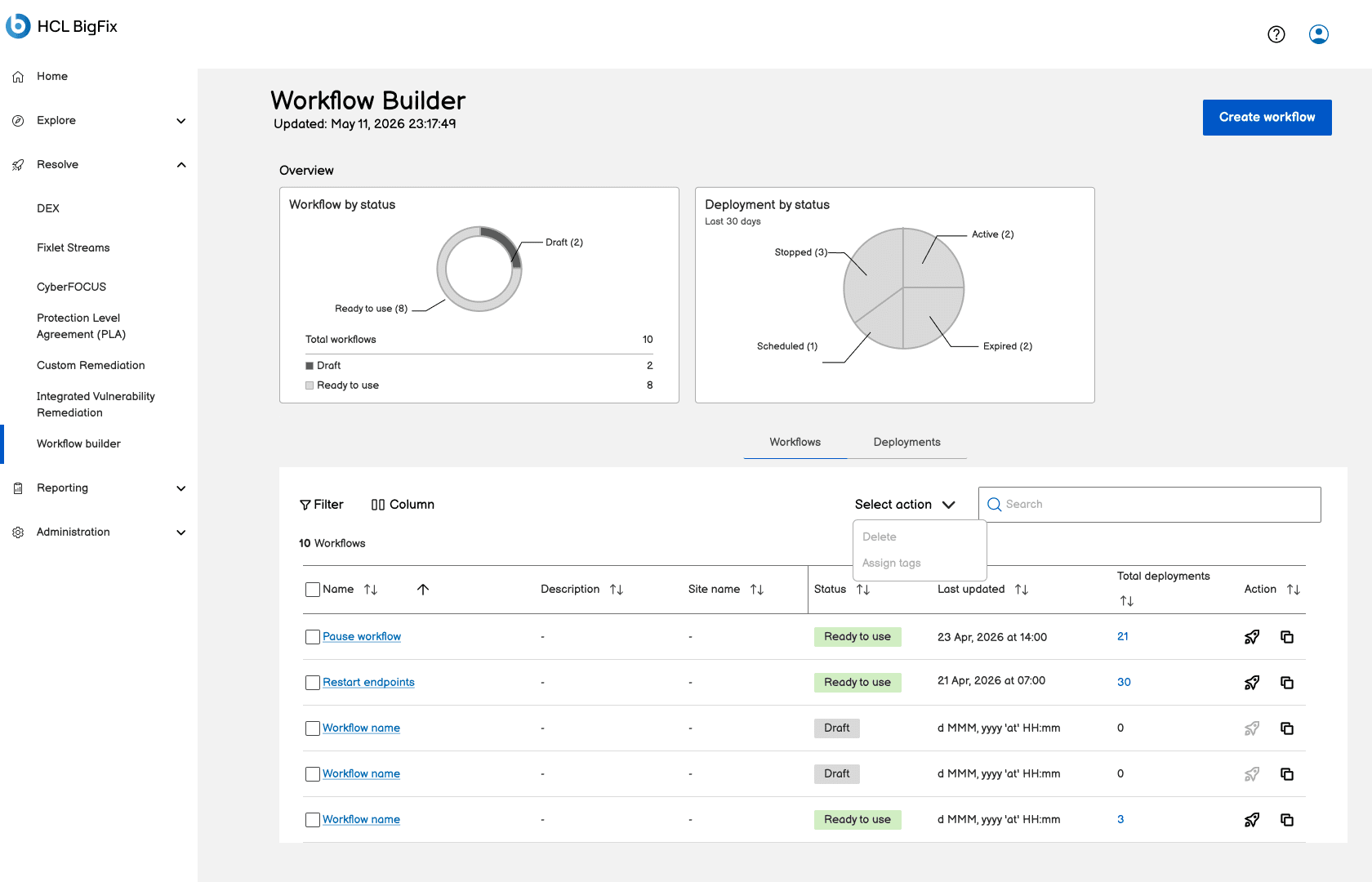Sort by Name column arrows
Viewport: 1372px width, 882px height.
click(371, 590)
